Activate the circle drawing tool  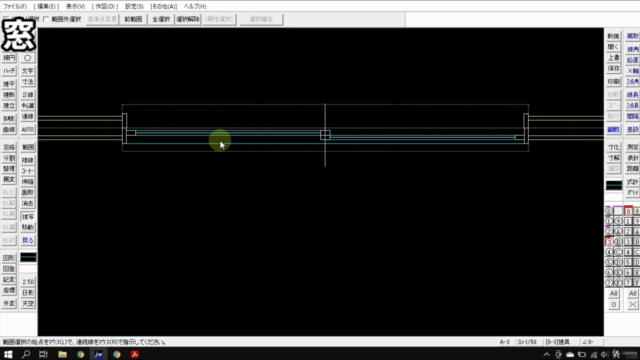point(28,58)
